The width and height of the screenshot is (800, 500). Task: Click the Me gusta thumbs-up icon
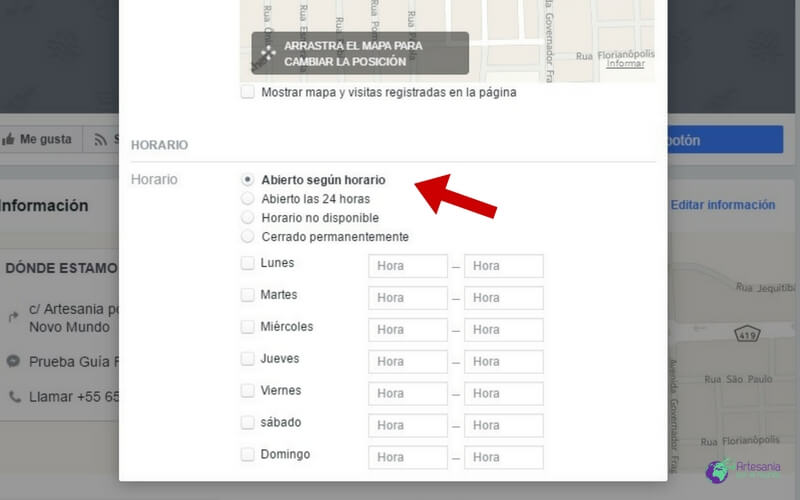coord(9,139)
